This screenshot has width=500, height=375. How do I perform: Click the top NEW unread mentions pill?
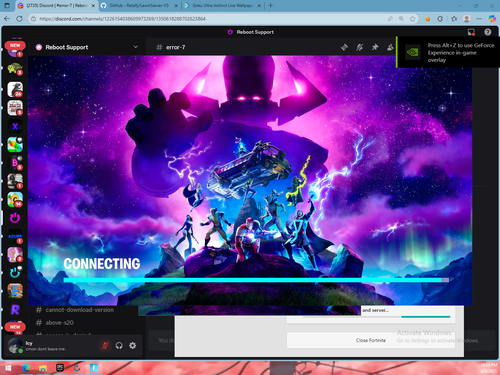click(15, 45)
